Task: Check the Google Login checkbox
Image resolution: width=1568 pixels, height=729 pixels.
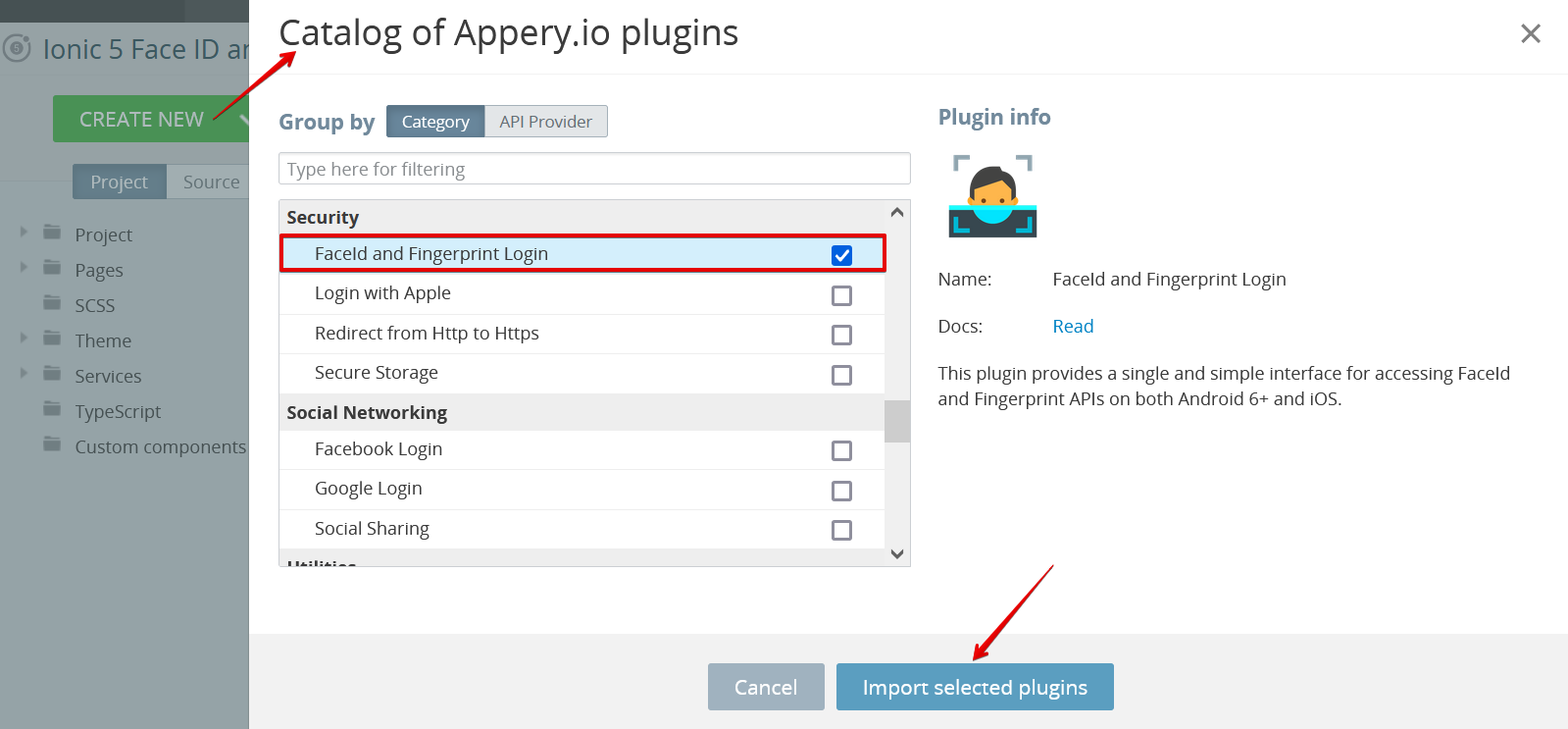Action: pyautogui.click(x=841, y=491)
